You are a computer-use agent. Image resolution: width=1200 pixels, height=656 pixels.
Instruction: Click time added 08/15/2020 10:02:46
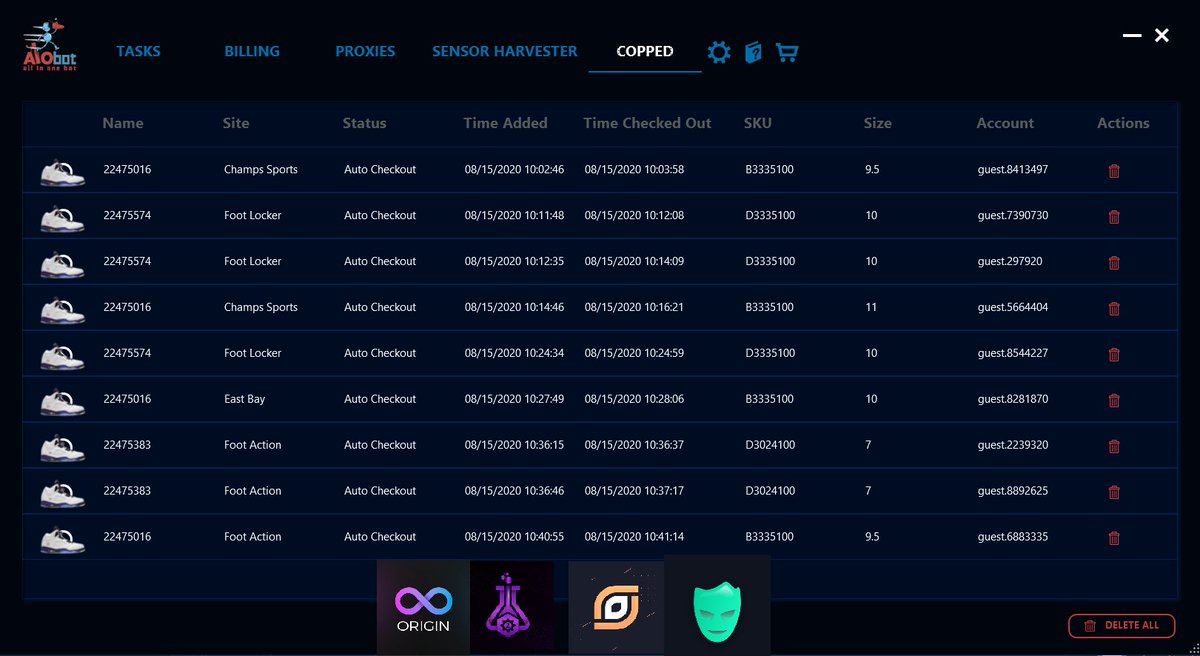click(x=514, y=169)
